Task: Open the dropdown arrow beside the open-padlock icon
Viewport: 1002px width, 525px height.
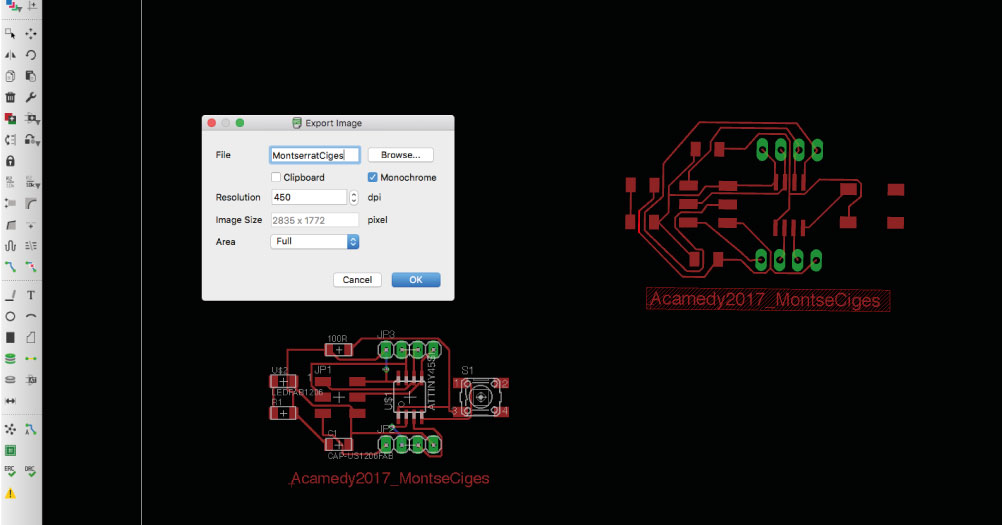Action: pos(38,142)
